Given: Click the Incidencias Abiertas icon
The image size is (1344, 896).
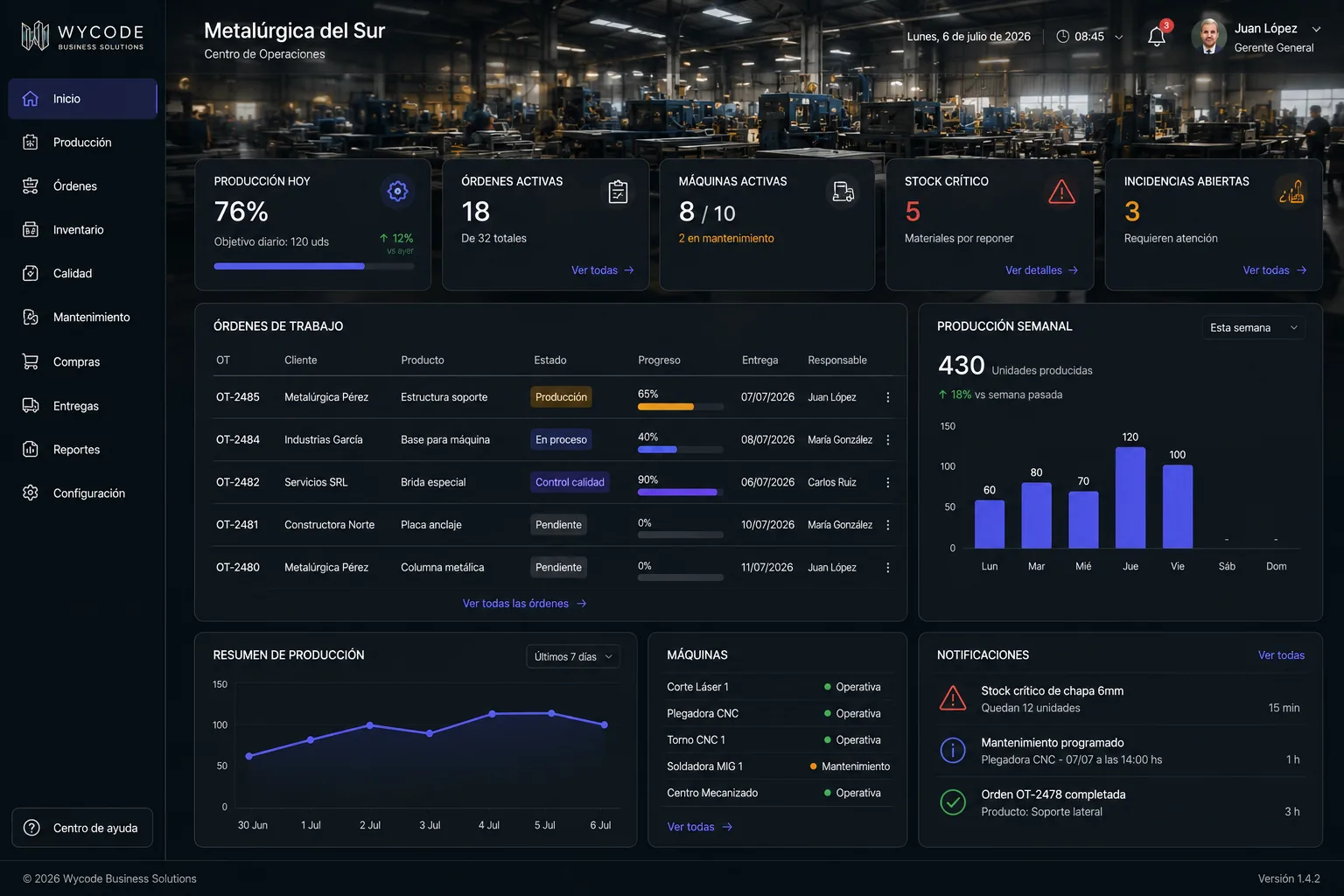Looking at the screenshot, I should pyautogui.click(x=1291, y=192).
